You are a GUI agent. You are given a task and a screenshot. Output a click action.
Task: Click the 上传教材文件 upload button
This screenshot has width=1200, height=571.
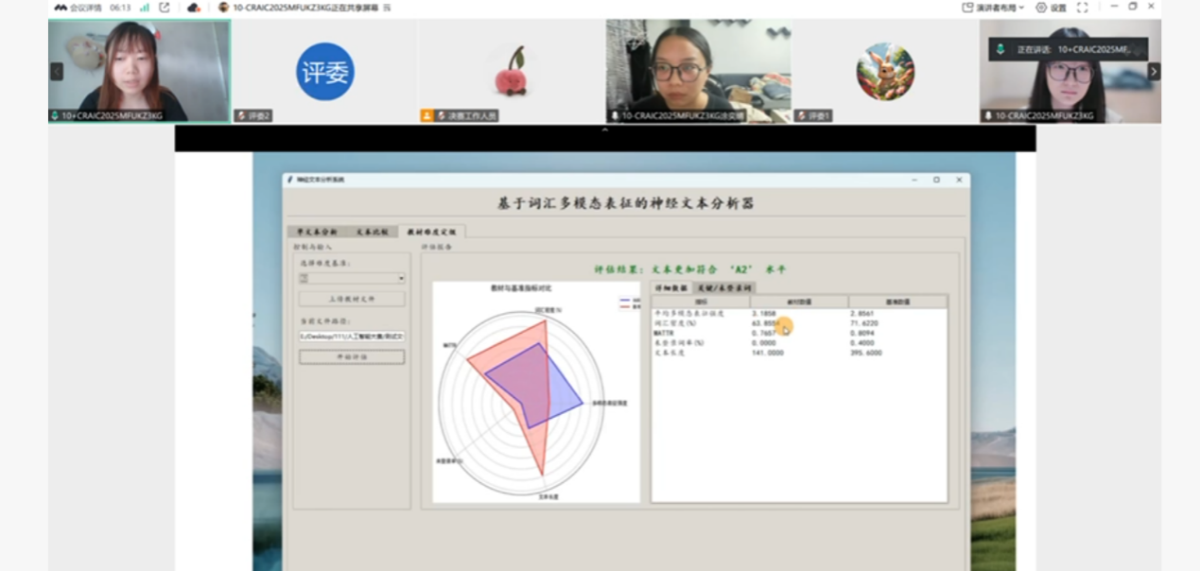point(352,299)
